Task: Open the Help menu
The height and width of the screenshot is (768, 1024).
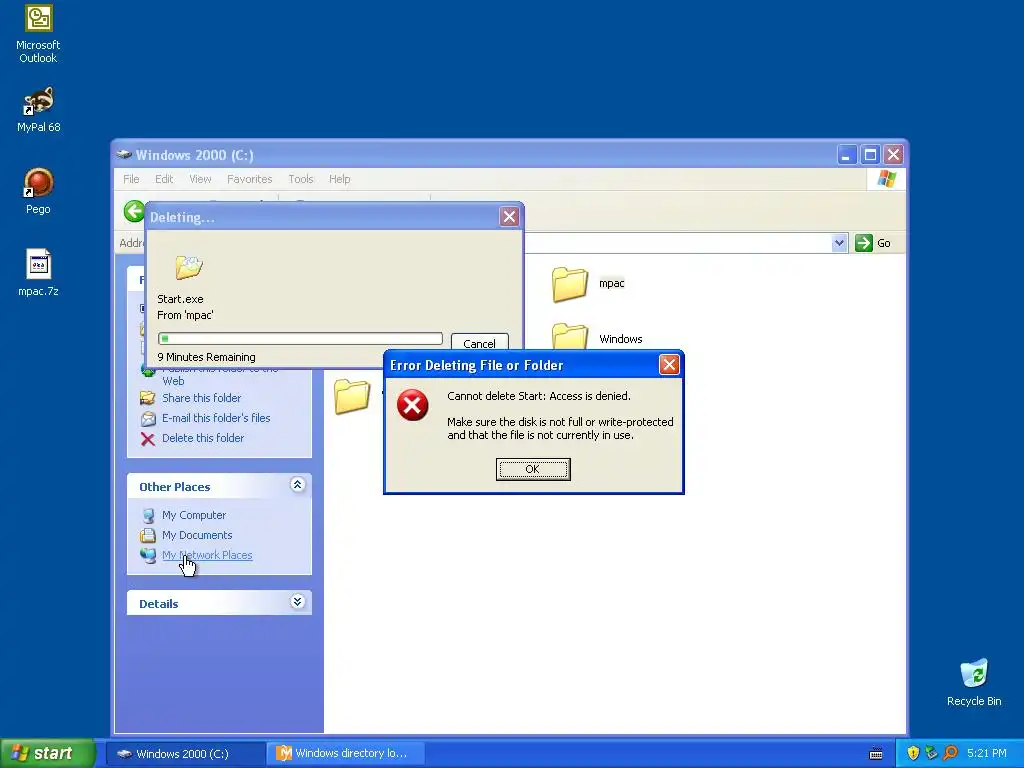Action: (x=339, y=179)
